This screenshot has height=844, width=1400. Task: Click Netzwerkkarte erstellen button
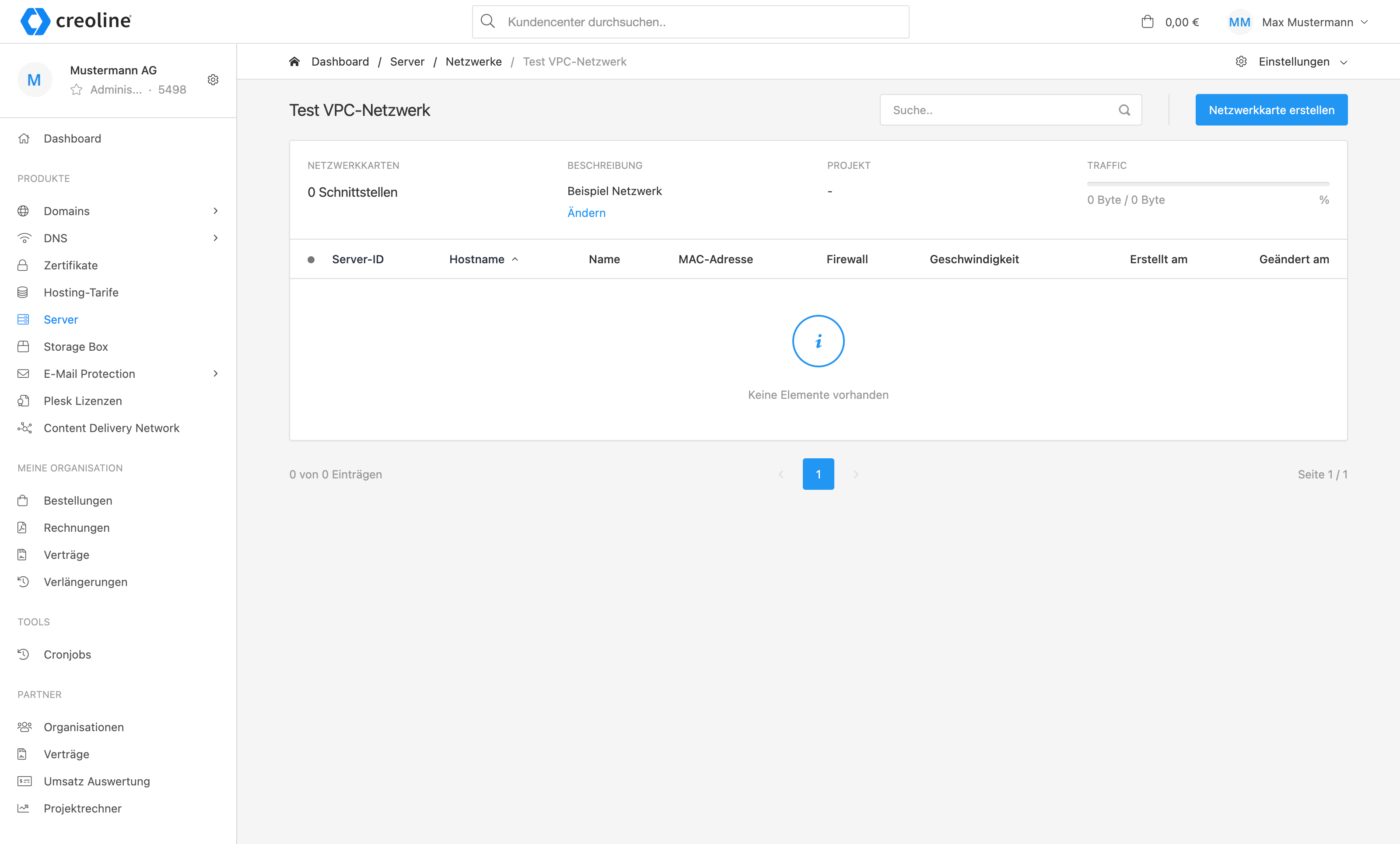[x=1271, y=110]
